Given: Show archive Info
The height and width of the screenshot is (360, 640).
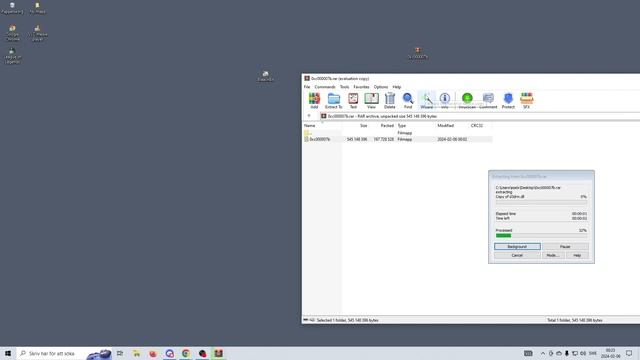Looking at the screenshot, I should (x=445, y=100).
